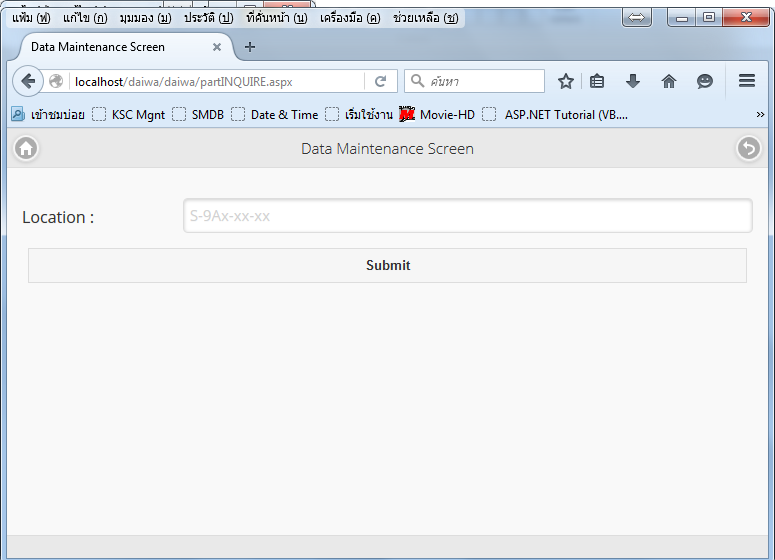This screenshot has height=560, width=775.
Task: Open the hamburger menu
Action: (746, 81)
